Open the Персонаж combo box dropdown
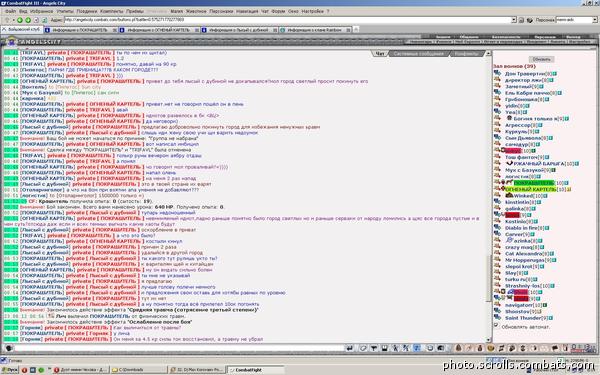Screen dimensions: 600x375 595,20
